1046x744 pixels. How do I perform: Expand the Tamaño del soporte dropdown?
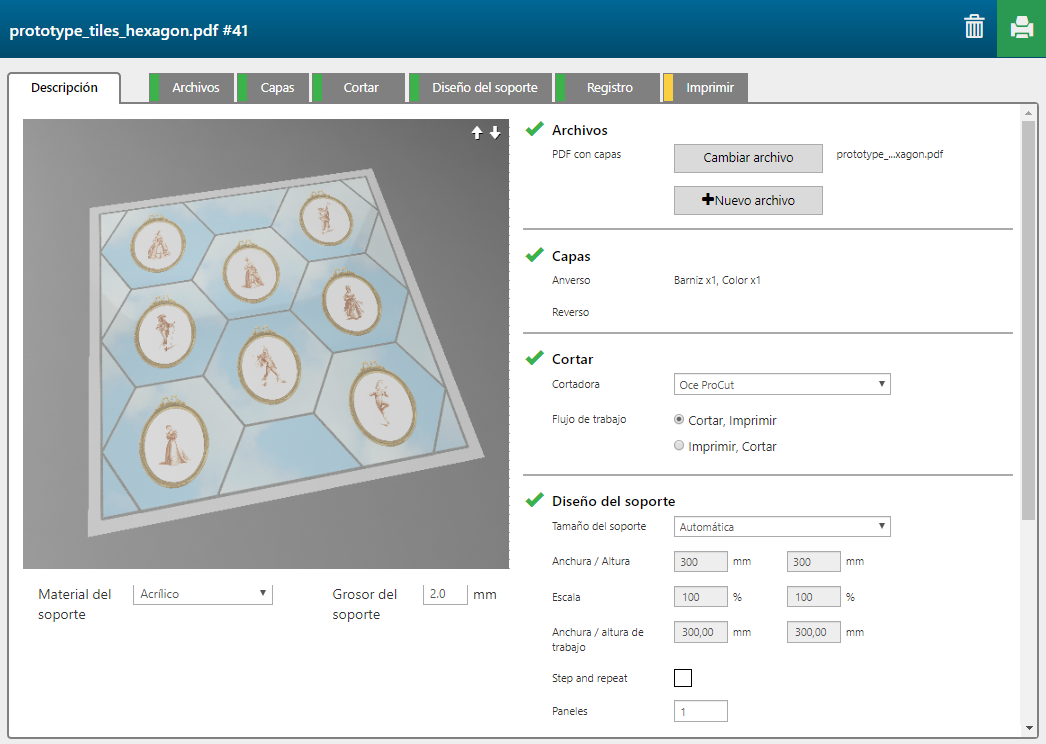781,526
